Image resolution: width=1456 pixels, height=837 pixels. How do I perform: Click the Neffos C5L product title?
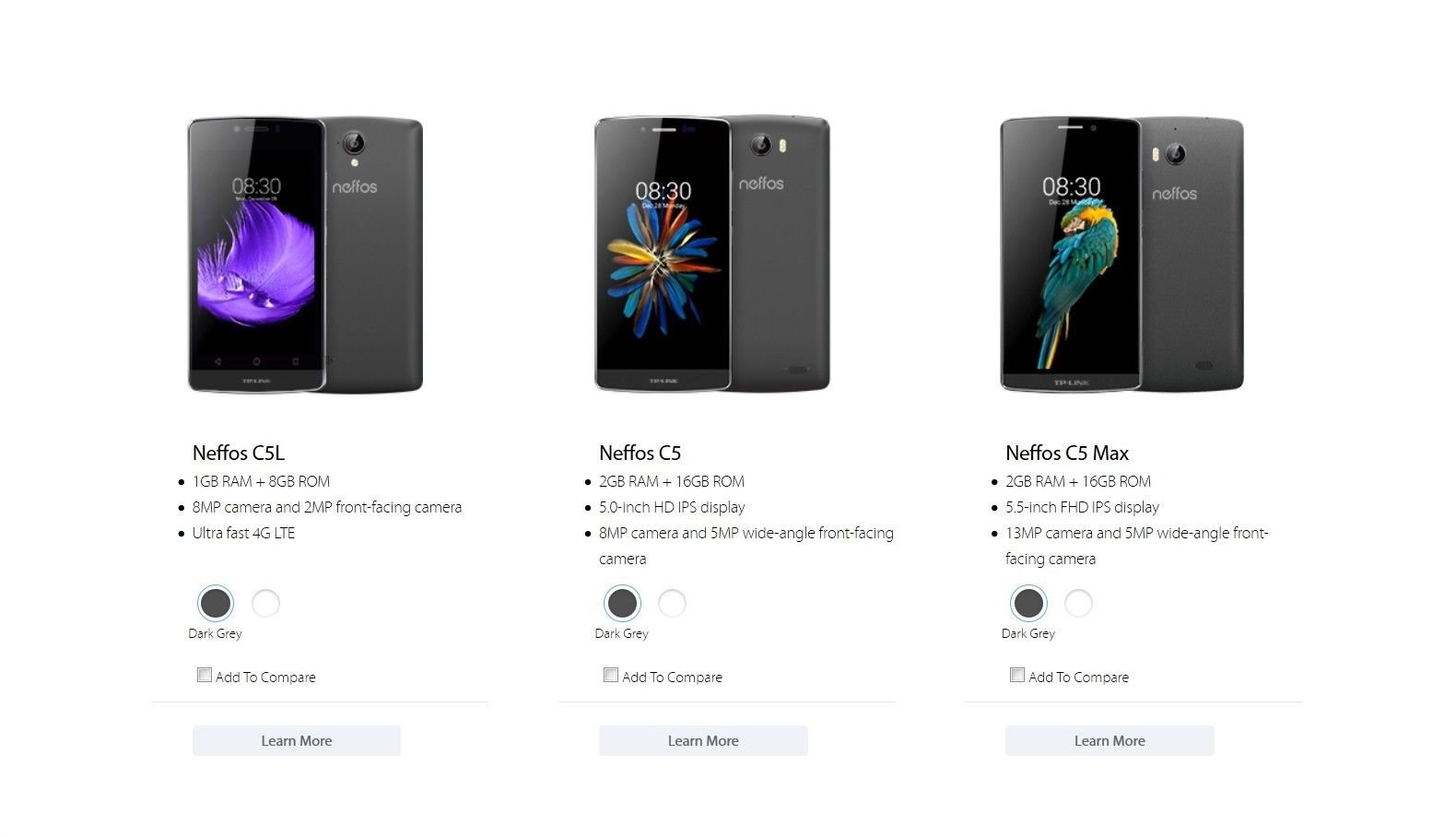tap(239, 453)
